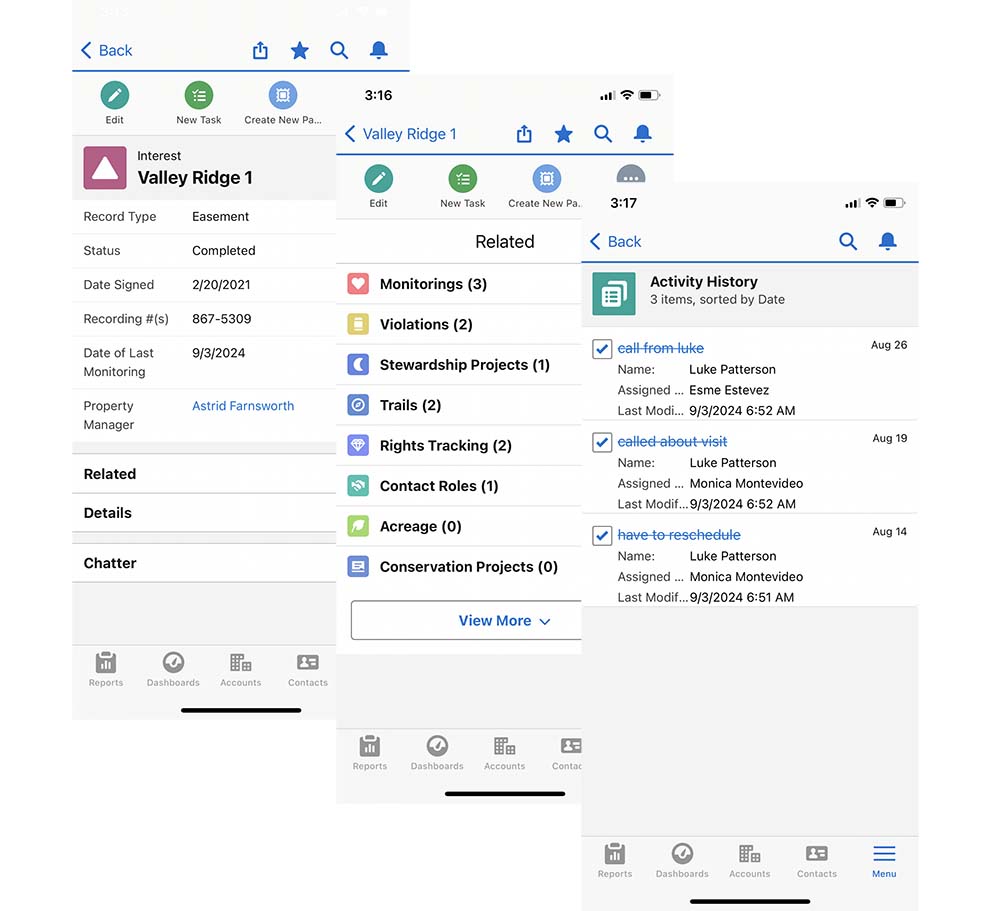Expand the View More dropdown
Viewport: 1000px width, 911px height.
pos(503,621)
